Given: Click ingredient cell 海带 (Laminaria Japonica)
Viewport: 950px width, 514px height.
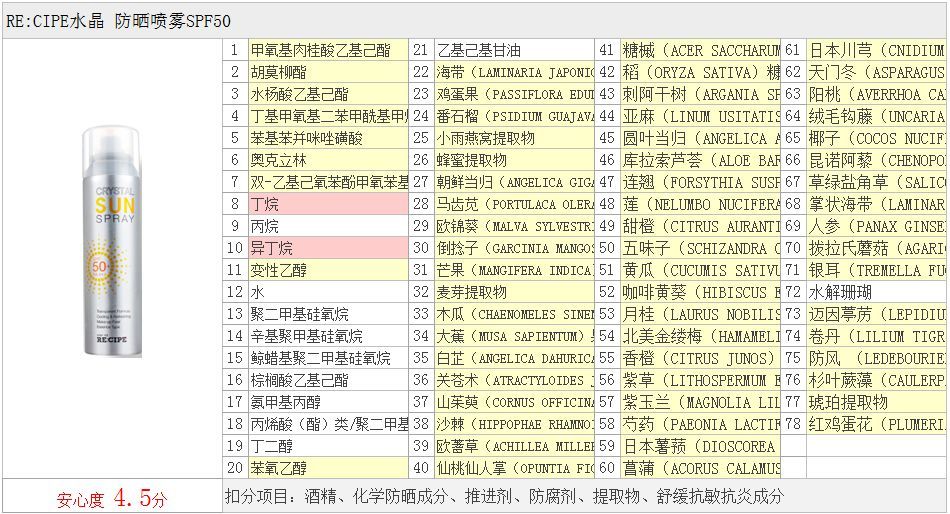Looking at the screenshot, I should (x=514, y=72).
